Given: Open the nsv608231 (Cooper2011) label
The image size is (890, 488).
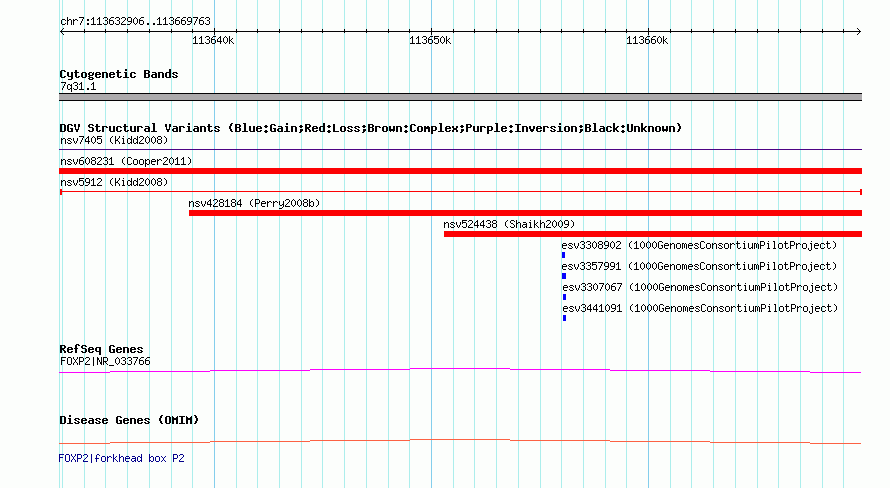Looking at the screenshot, I should tap(126, 161).
